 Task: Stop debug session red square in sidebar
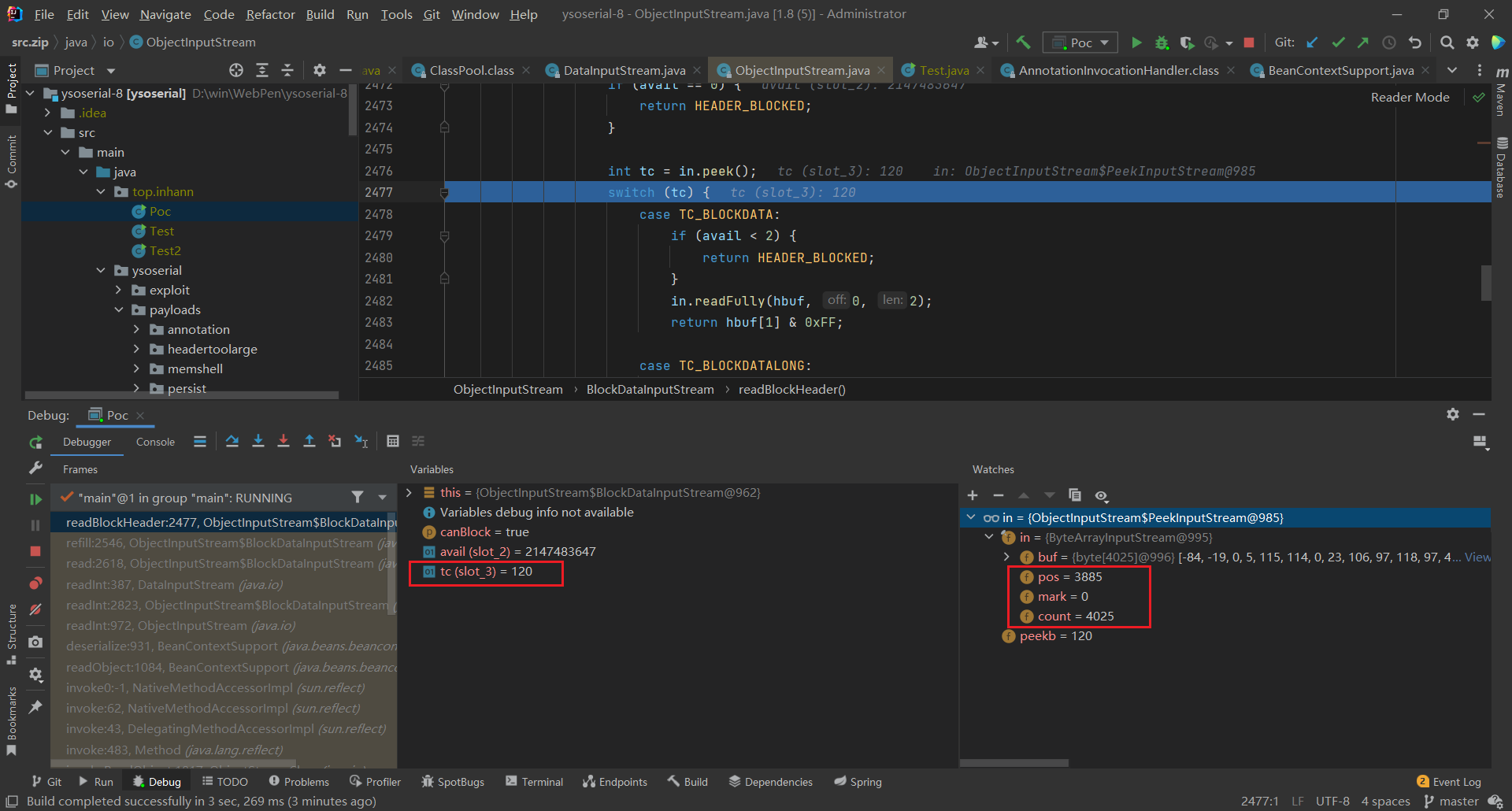[x=35, y=551]
